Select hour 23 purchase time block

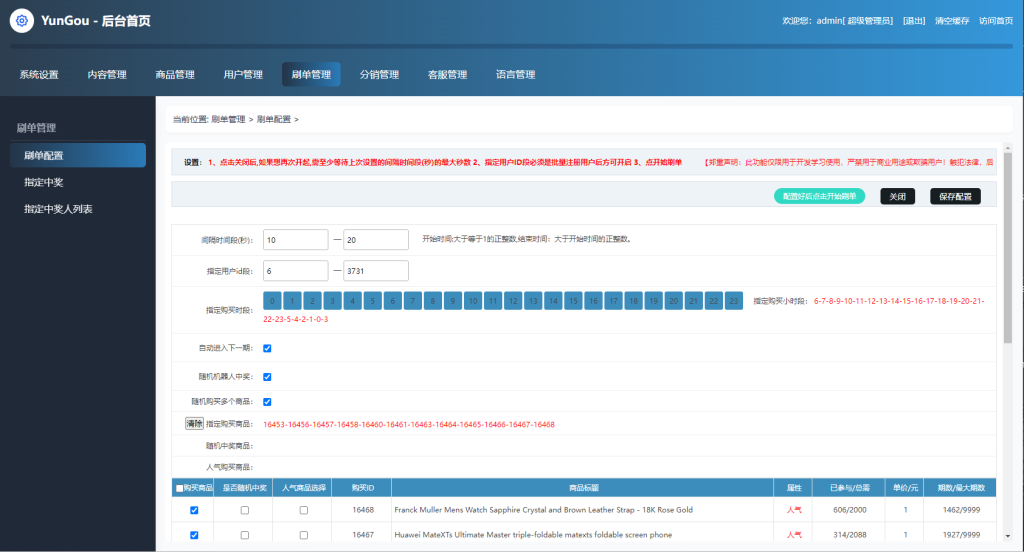coord(733,300)
